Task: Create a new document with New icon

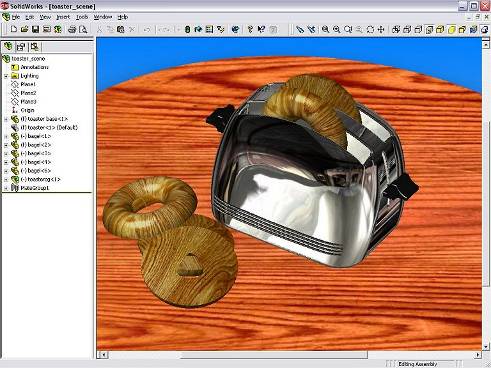Action: coord(14,29)
